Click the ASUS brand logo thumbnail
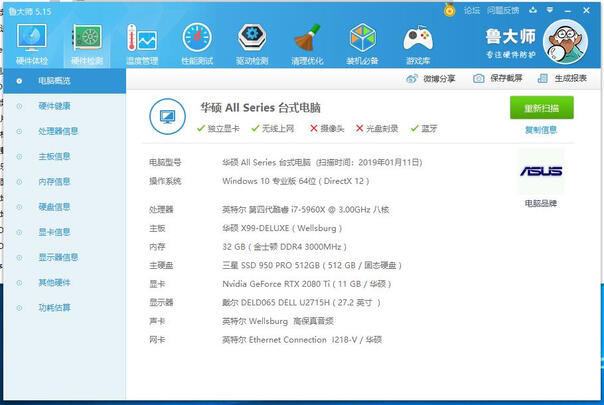This screenshot has height=405, width=604. (541, 171)
